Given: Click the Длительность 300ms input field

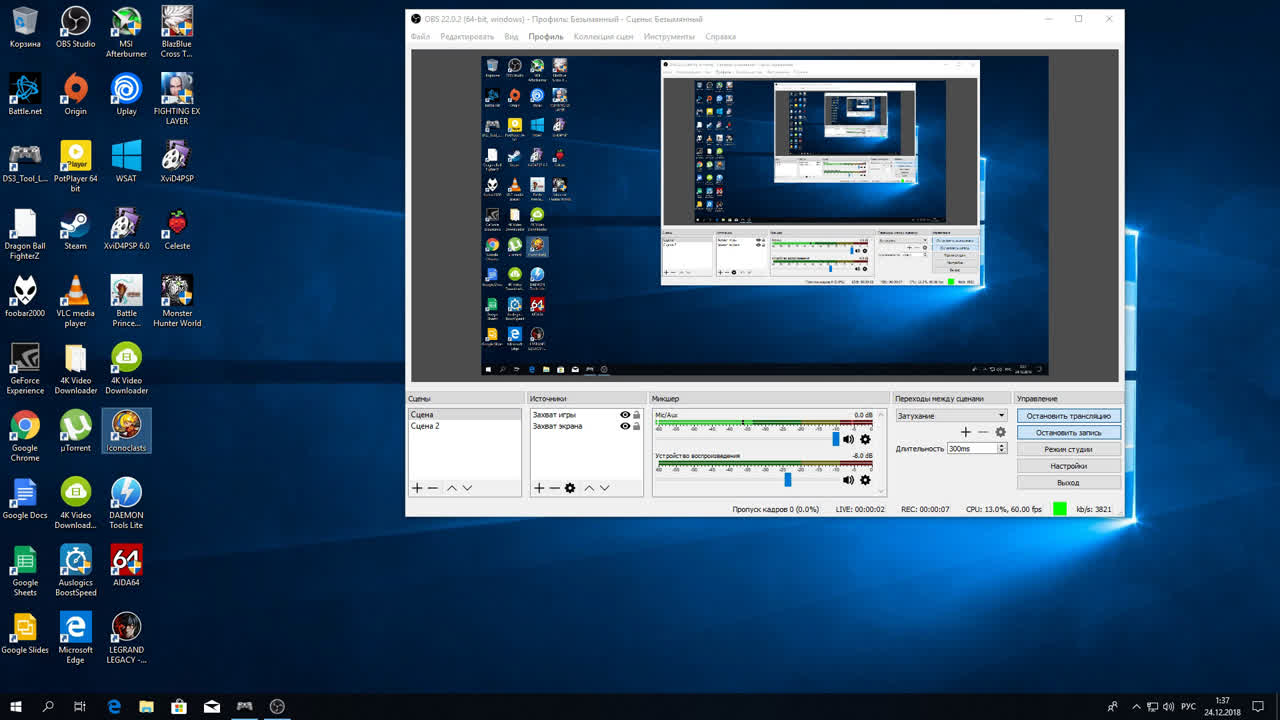Looking at the screenshot, I should tap(973, 449).
